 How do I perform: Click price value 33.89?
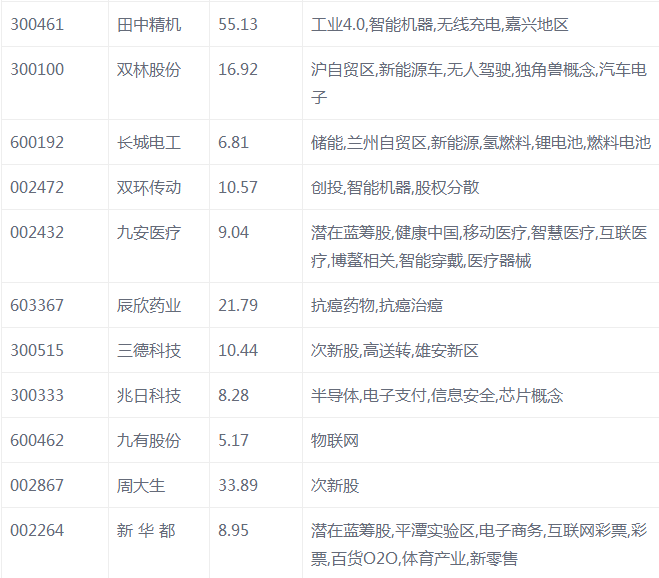pos(238,485)
